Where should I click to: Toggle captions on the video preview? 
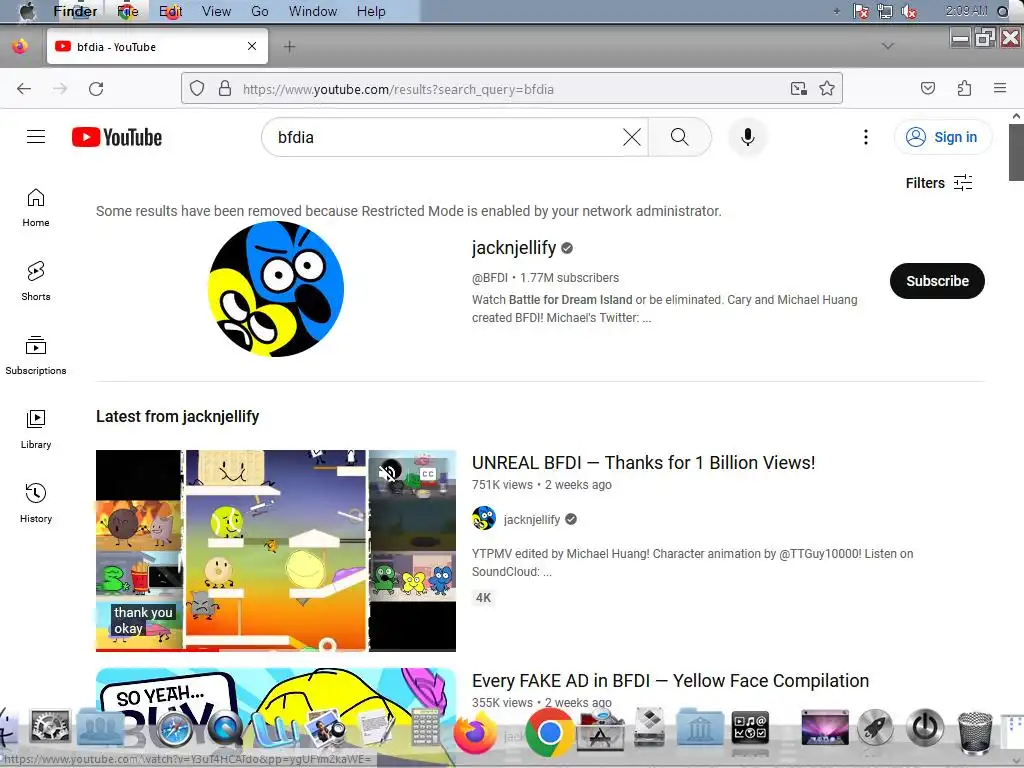coord(428,473)
